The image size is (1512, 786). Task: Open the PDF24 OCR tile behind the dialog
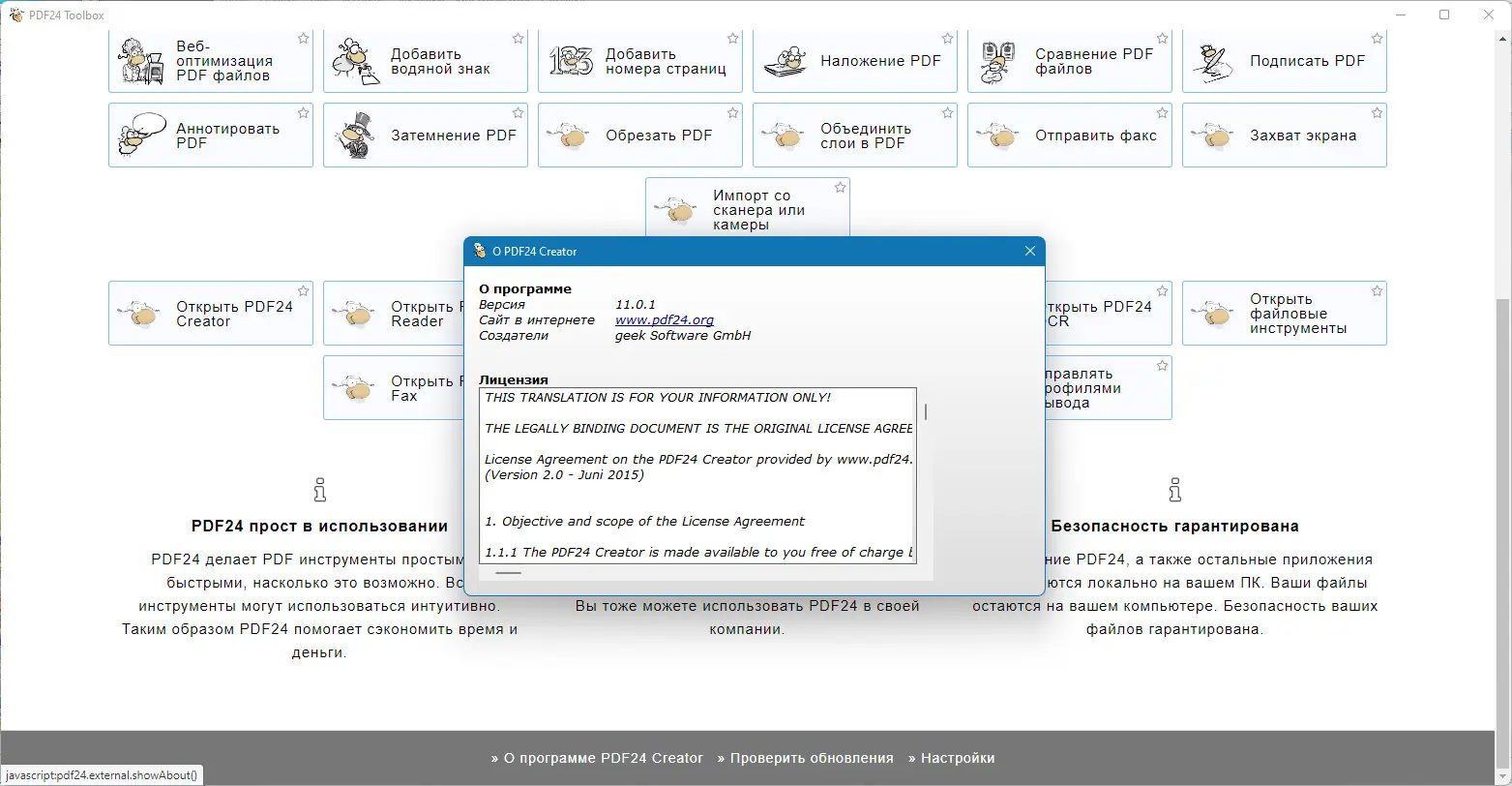(x=1108, y=314)
